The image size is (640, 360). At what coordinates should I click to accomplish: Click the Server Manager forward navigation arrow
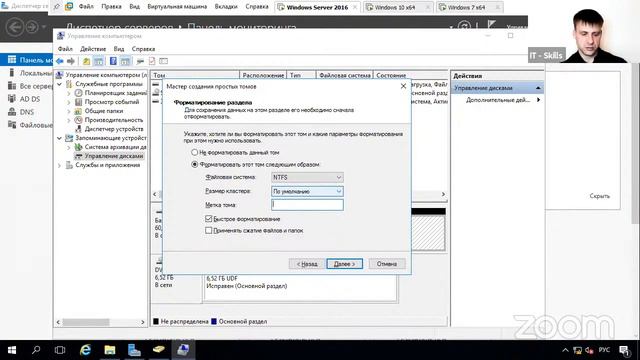click(32, 27)
